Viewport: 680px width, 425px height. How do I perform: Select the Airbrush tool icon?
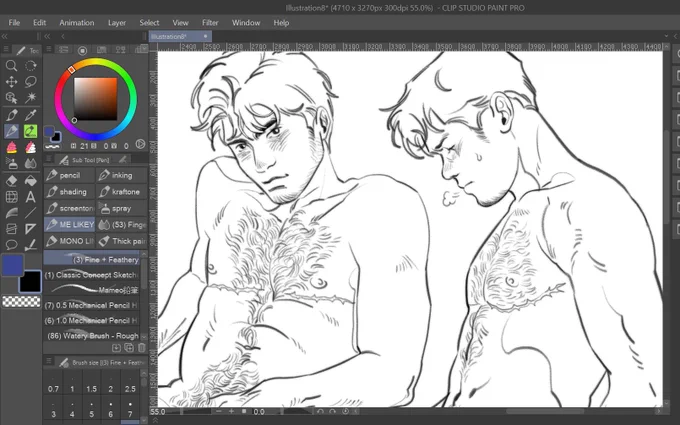(11, 163)
